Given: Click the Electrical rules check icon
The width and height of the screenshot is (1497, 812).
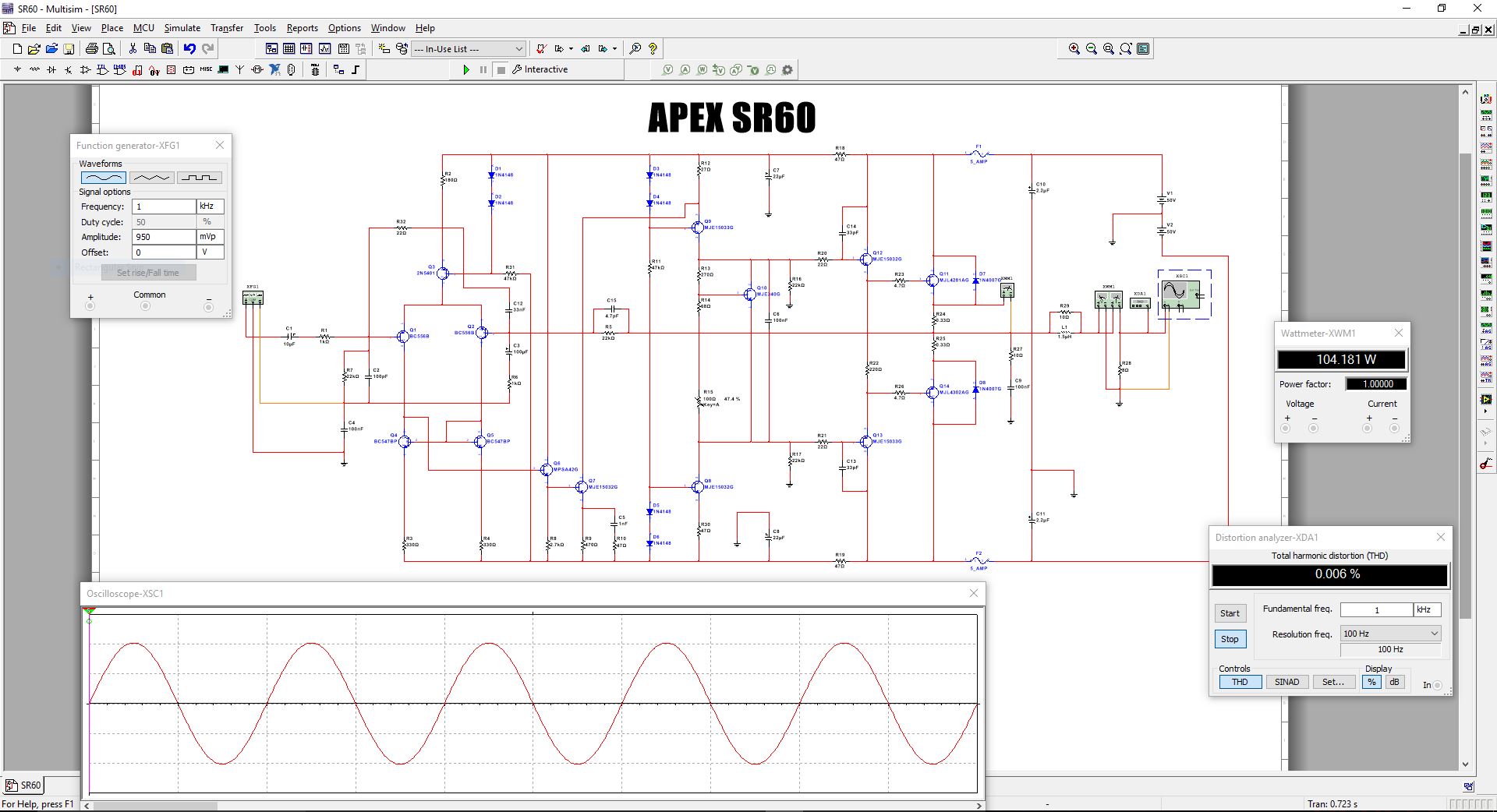Looking at the screenshot, I should [x=541, y=48].
